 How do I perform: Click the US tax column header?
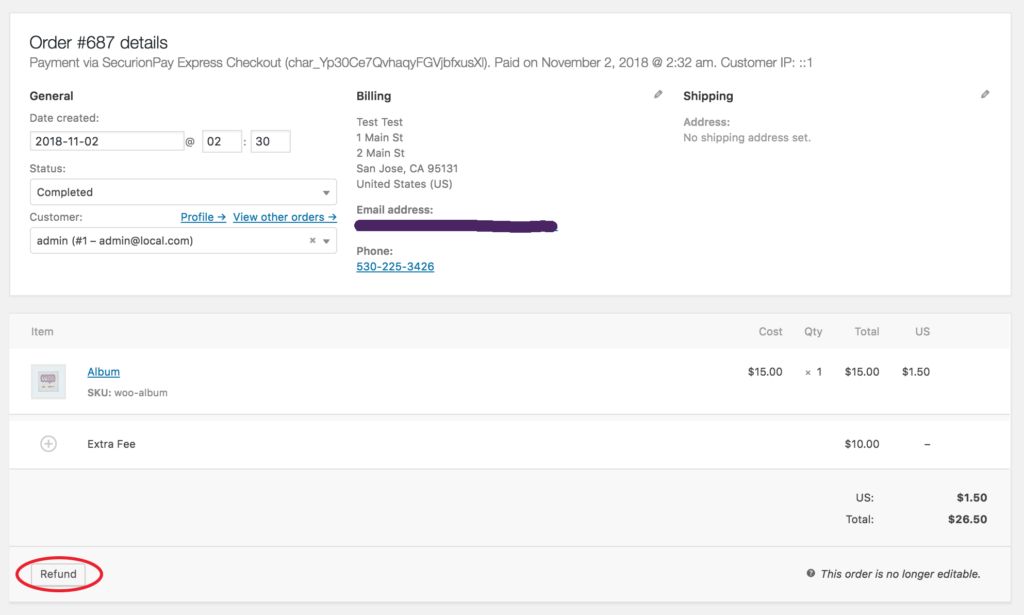coord(922,332)
